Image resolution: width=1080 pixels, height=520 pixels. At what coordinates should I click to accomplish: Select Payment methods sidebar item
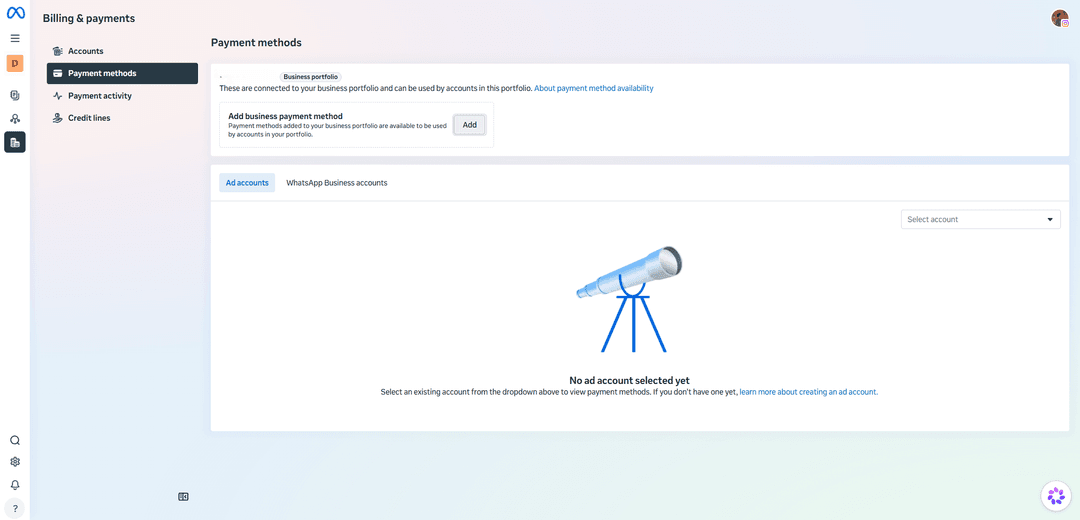coord(123,74)
